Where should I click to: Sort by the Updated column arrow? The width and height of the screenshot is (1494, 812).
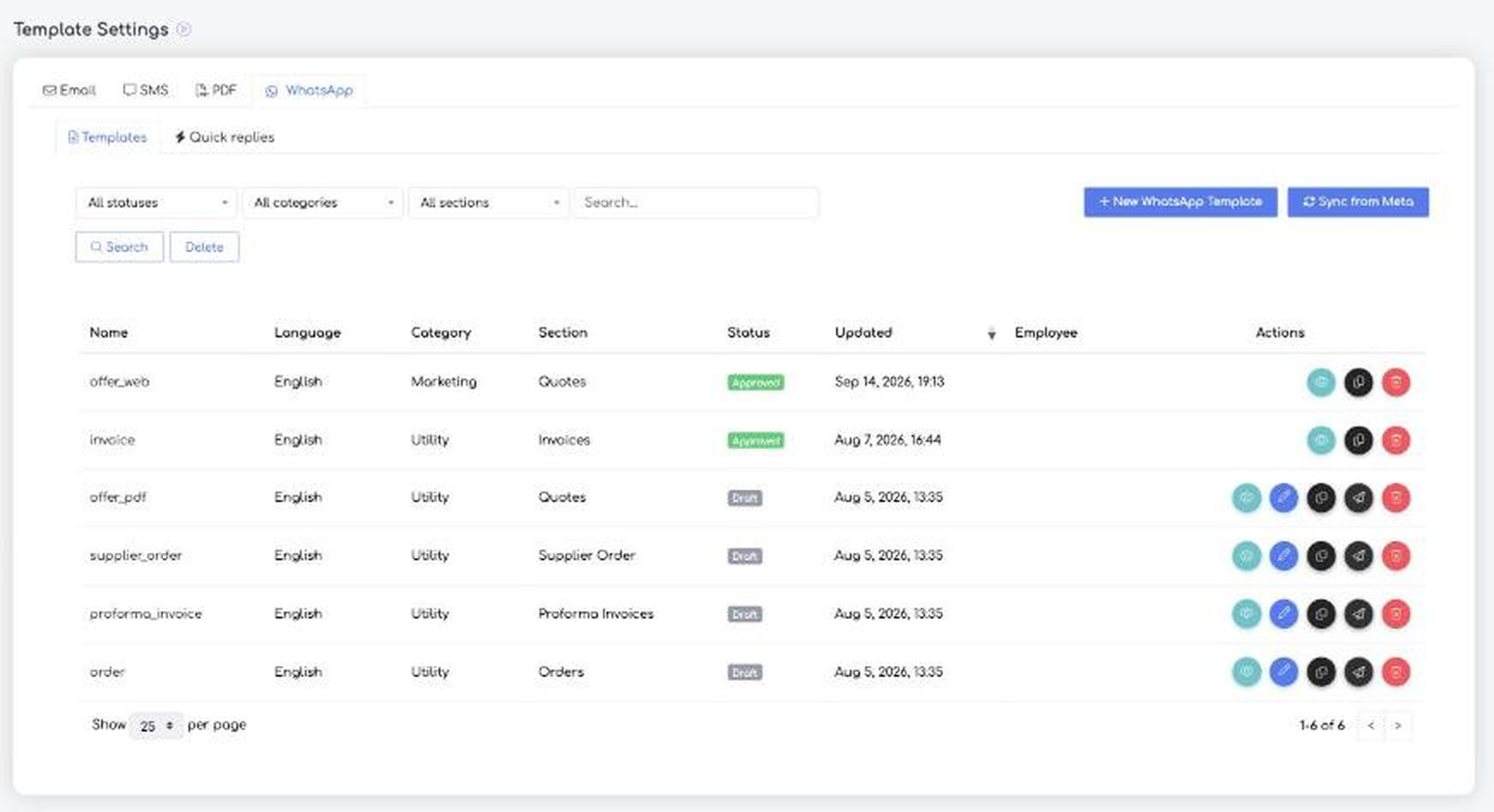(991, 333)
